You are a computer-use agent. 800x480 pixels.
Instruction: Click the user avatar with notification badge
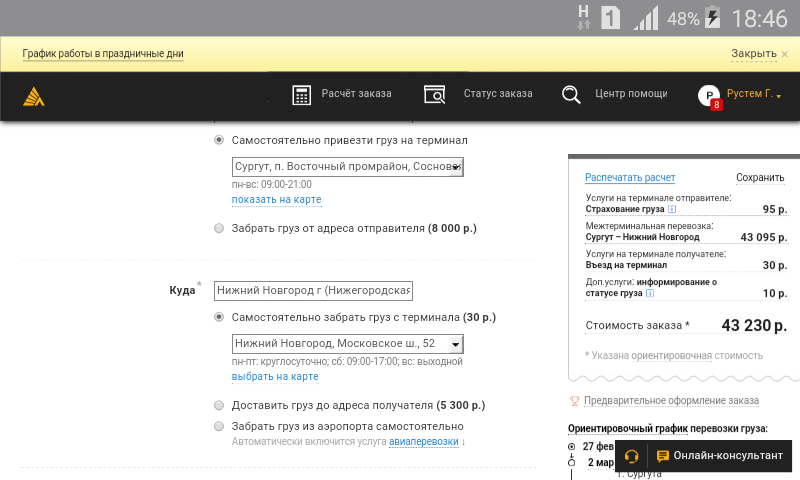pos(709,96)
